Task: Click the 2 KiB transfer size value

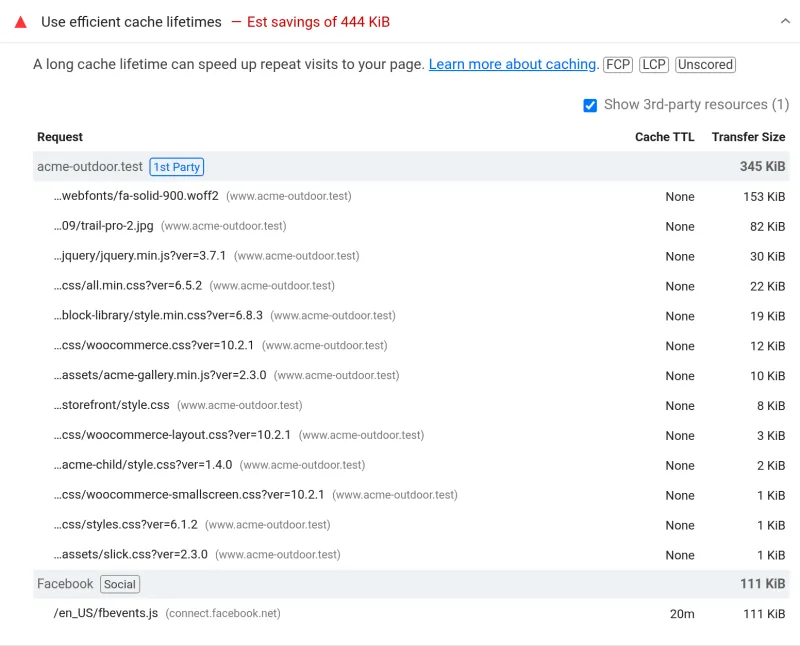Action: click(771, 465)
